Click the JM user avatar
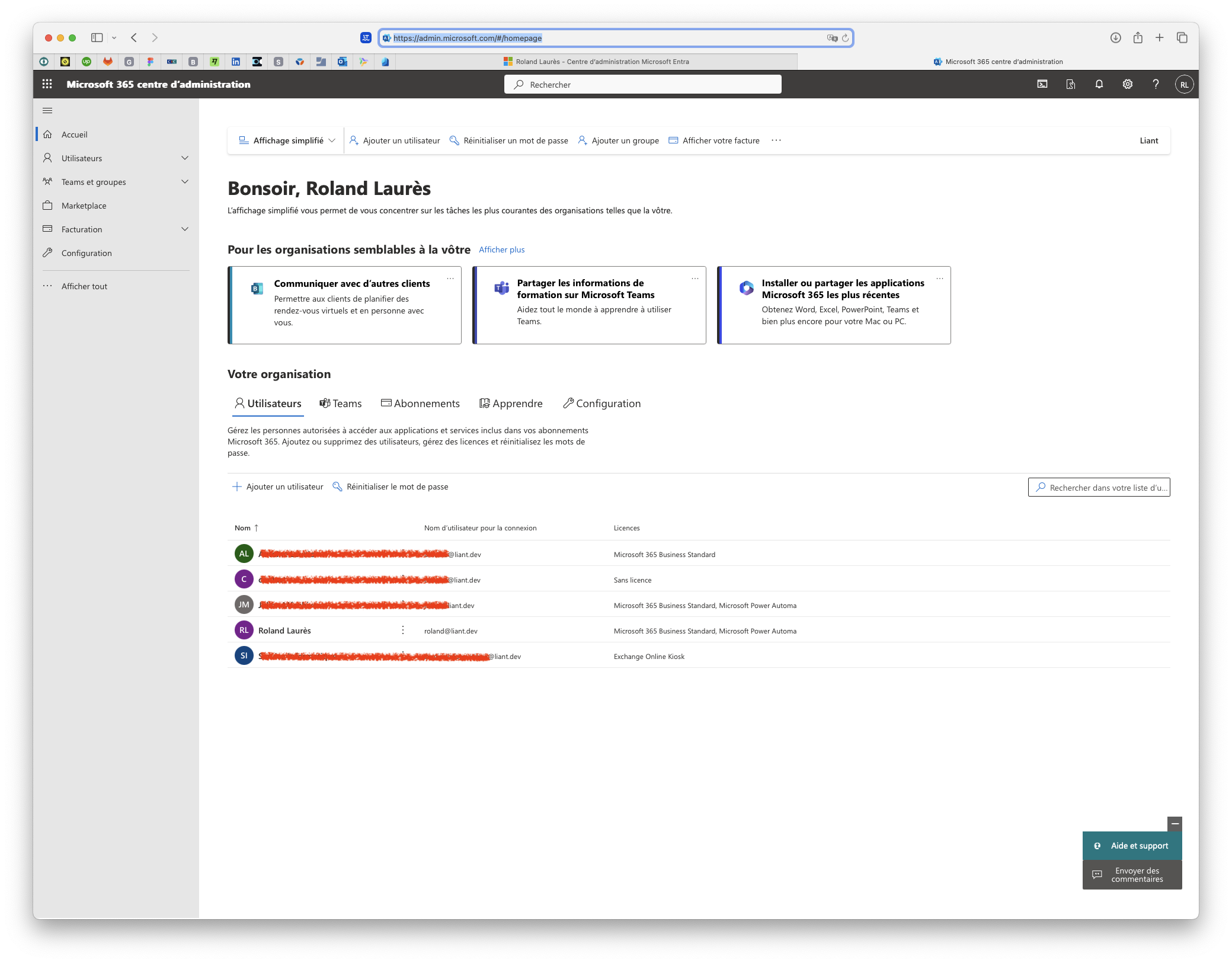Screen dimensions: 1232x963 coord(244,605)
